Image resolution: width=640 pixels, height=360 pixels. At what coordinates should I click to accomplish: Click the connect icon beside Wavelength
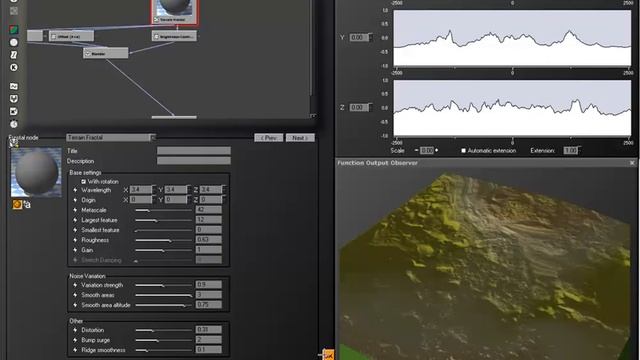point(75,190)
